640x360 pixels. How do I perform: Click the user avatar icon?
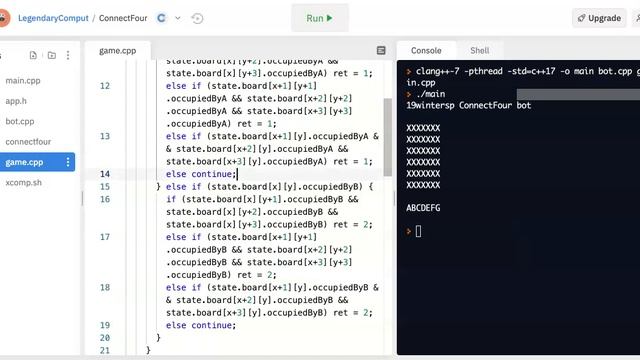[4, 18]
